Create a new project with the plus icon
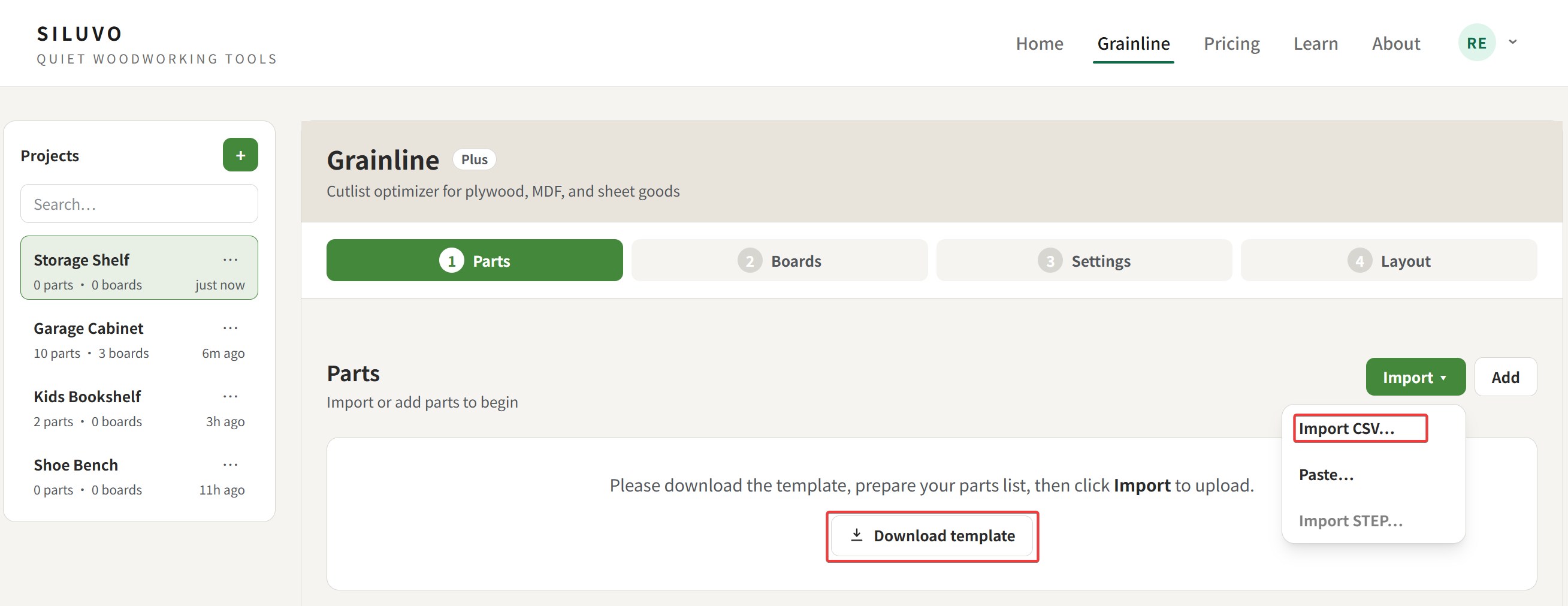 coord(240,155)
